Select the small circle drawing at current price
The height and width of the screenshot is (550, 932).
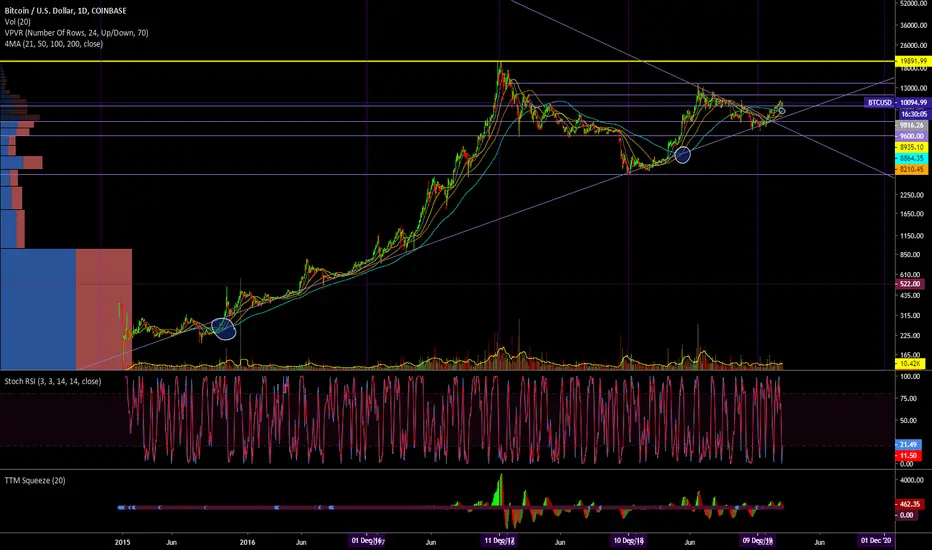782,111
